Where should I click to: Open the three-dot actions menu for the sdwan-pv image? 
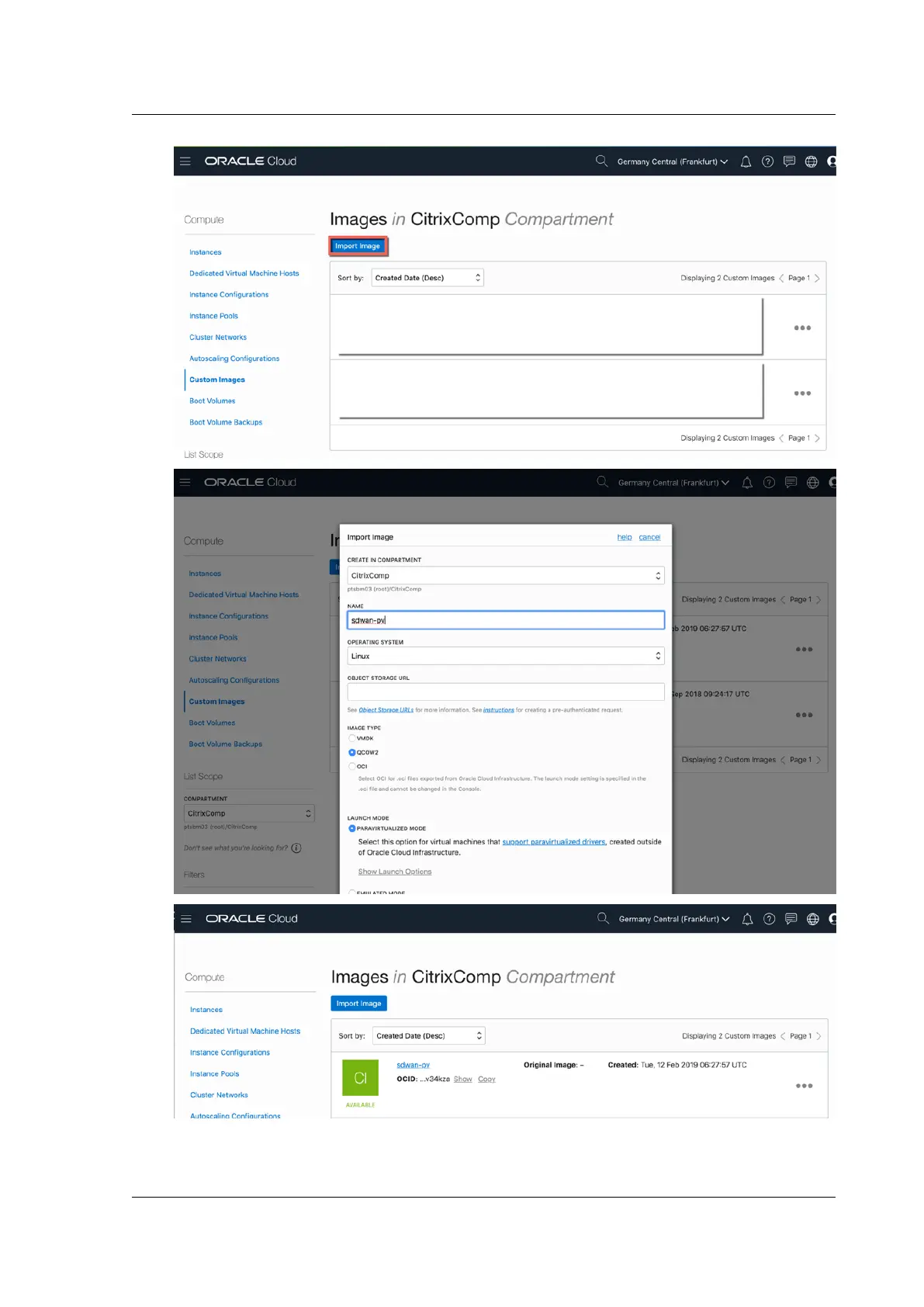[x=804, y=1086]
